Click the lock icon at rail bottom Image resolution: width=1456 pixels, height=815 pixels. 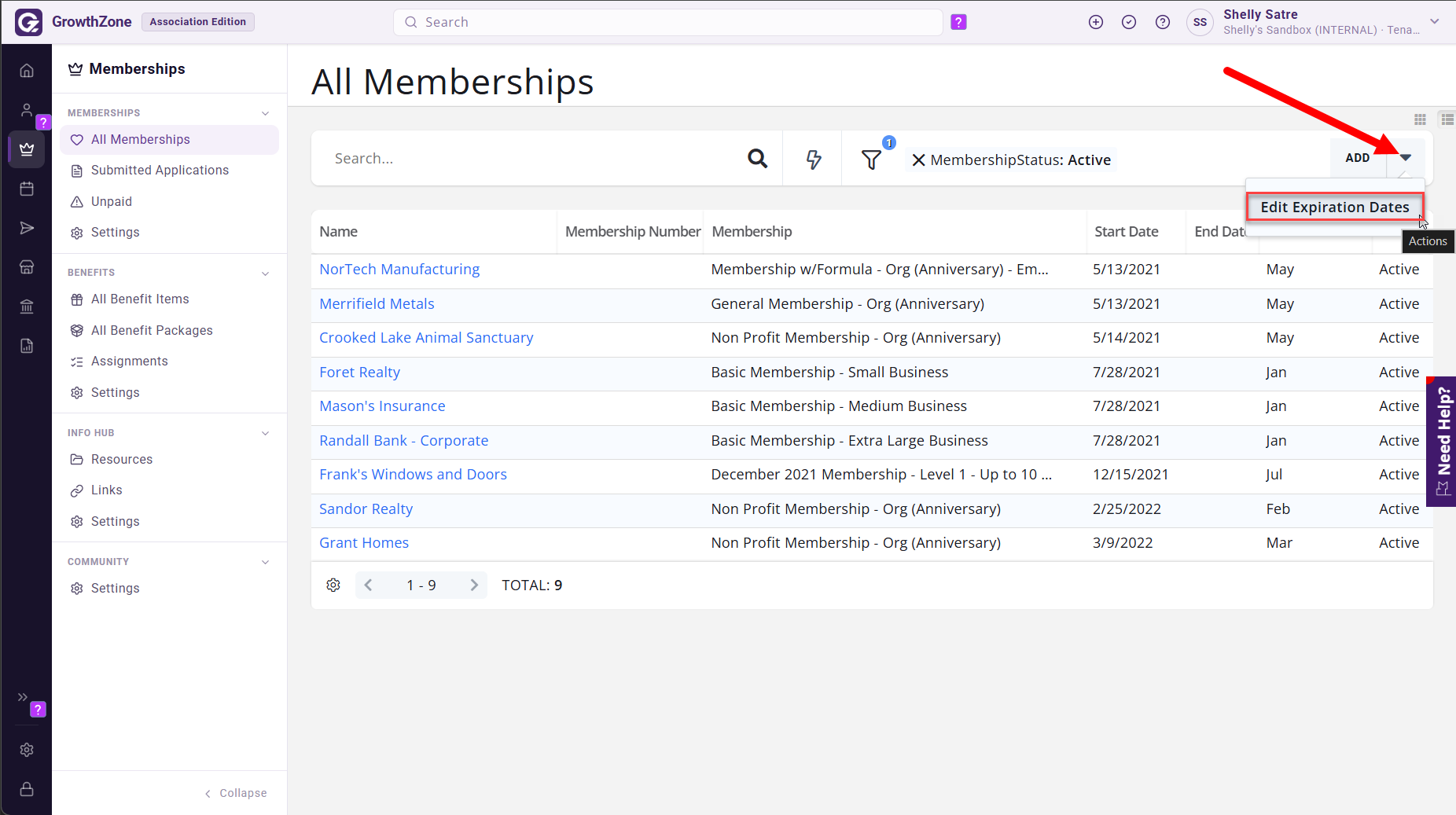(27, 789)
